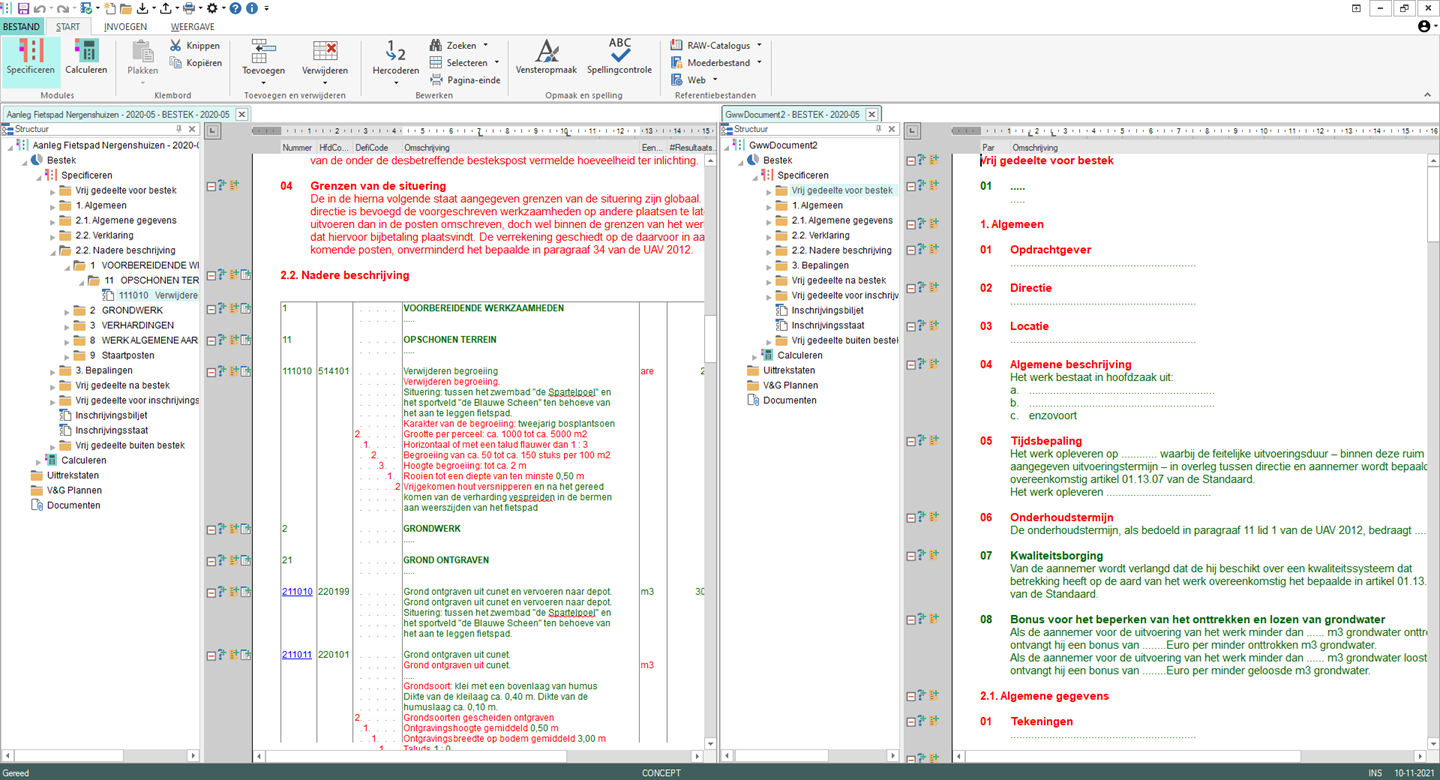Save document via quick access floppy icon
1440x780 pixels.
tap(23, 8)
